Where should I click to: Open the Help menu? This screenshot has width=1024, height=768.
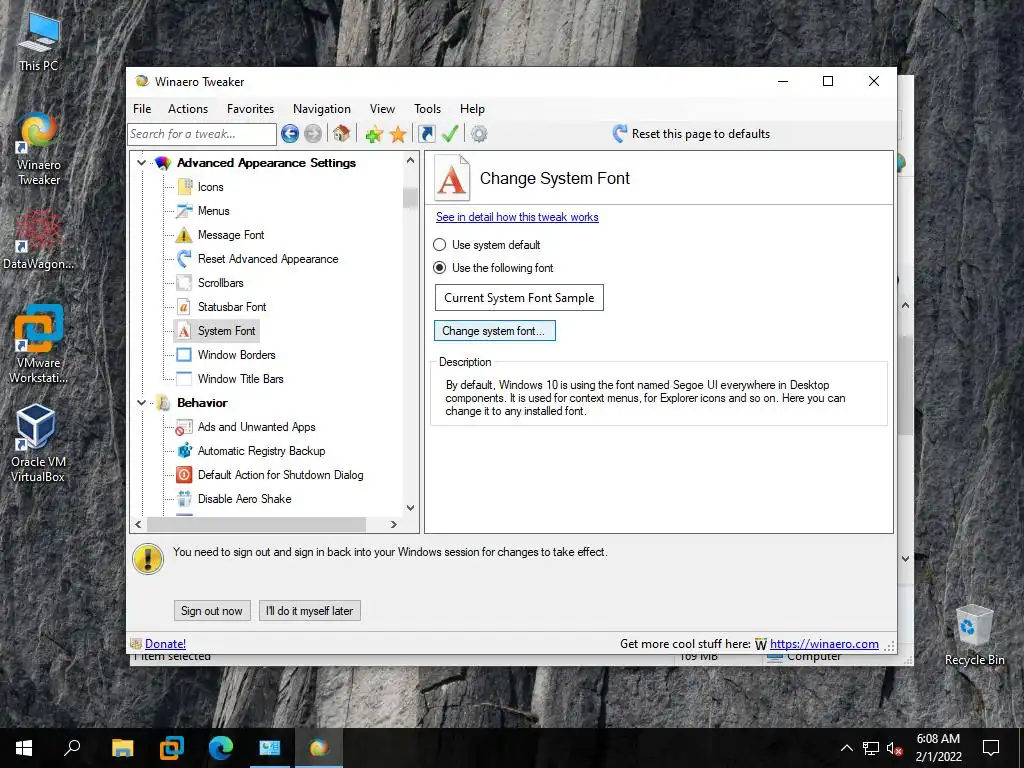tap(472, 109)
